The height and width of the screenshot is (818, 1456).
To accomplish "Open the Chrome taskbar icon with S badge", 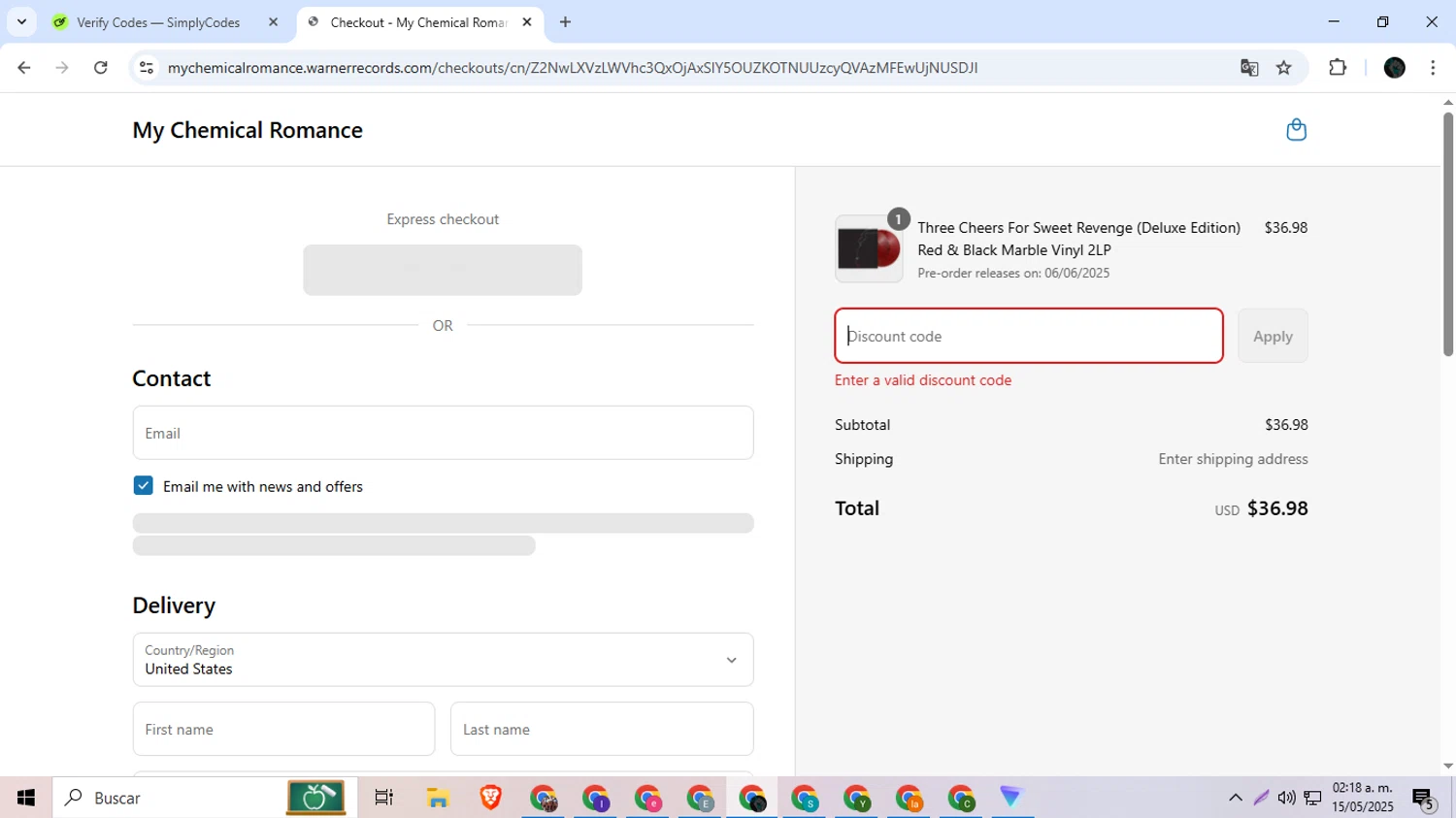I will tap(805, 798).
